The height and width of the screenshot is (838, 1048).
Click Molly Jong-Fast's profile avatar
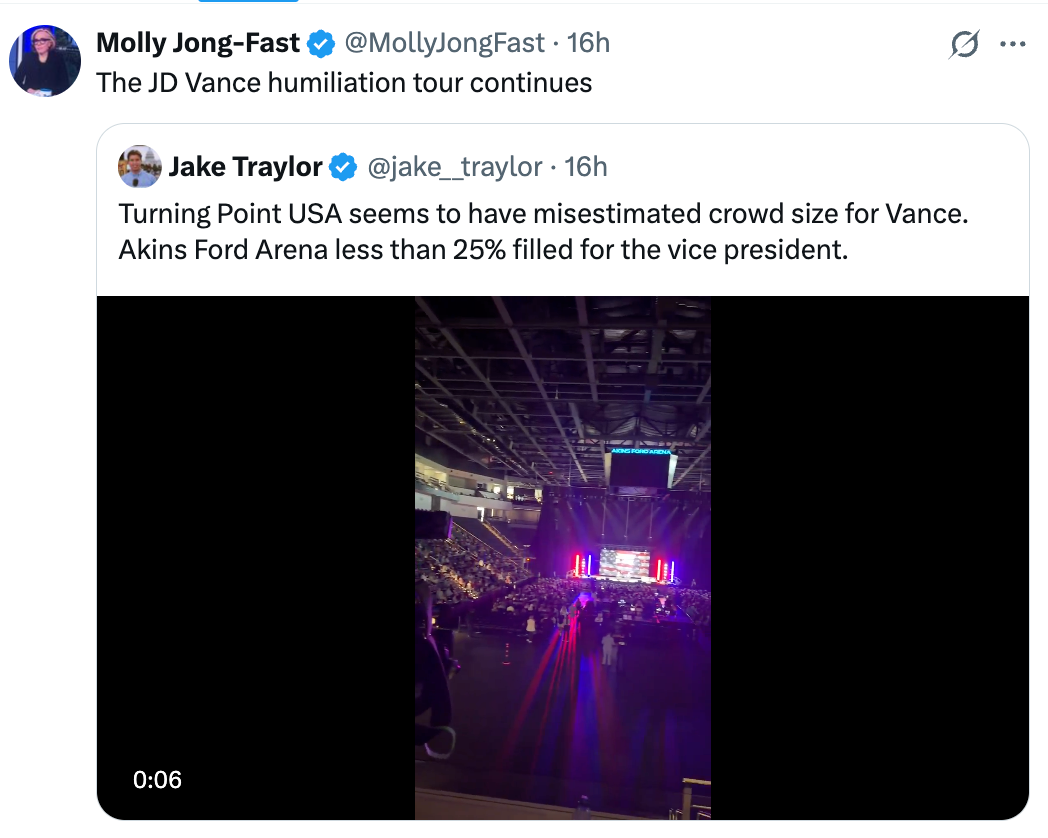[45, 61]
